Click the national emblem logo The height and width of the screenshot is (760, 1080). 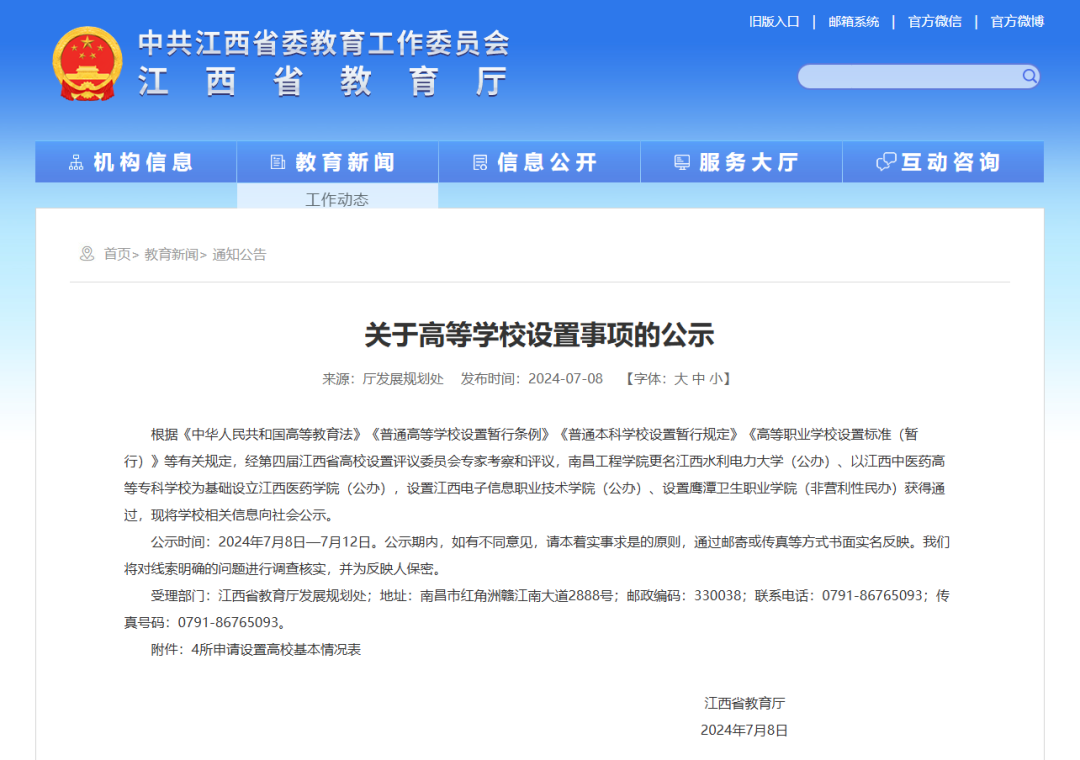[88, 65]
